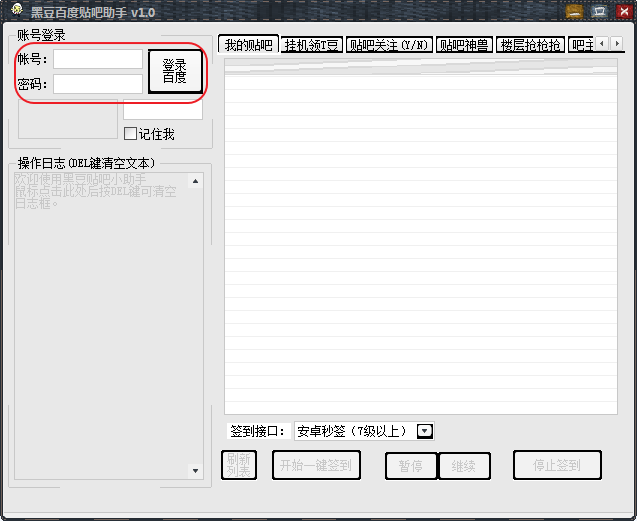Select the 贴吧关注 (Y/N) tab
This screenshot has height=521, width=637.
[x=389, y=45]
